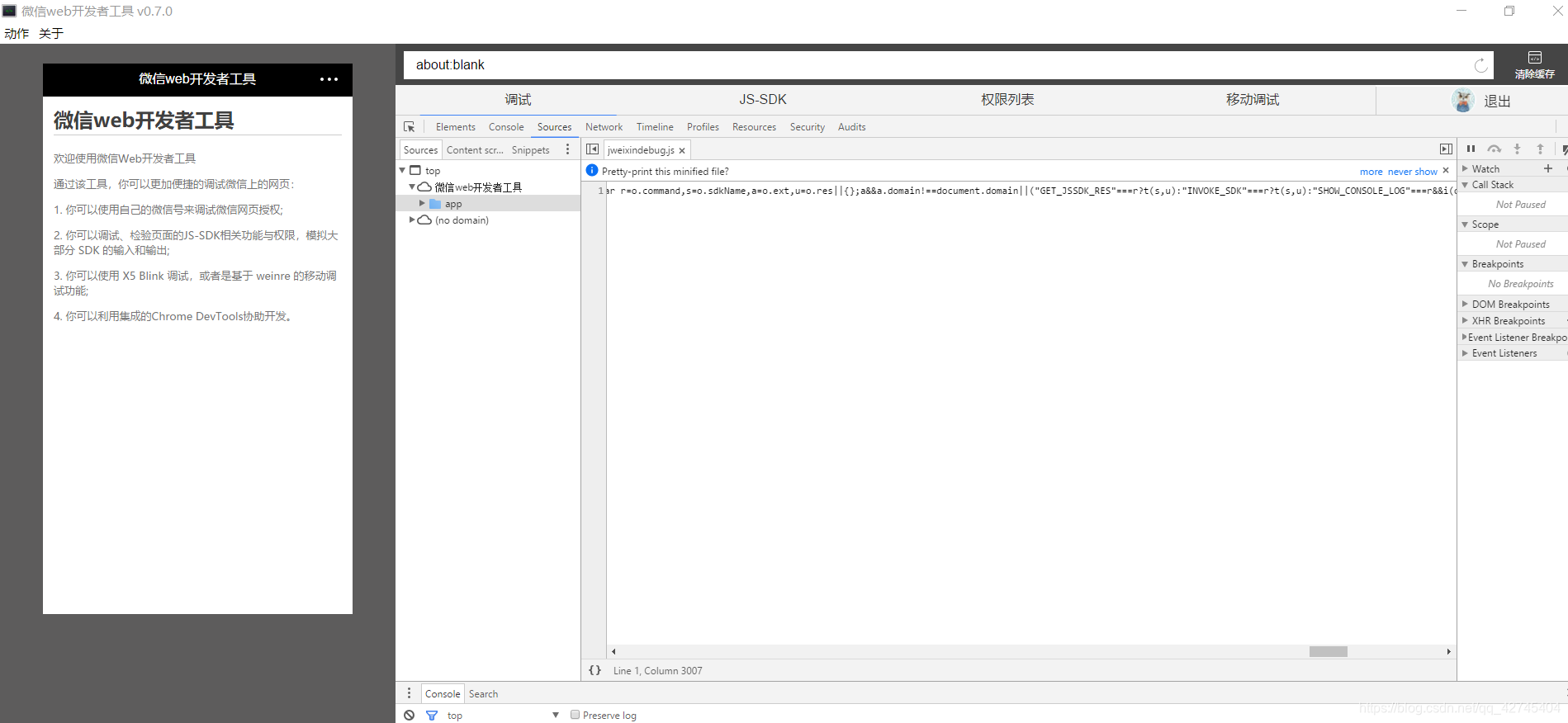Pretty-print the code with braces icon
The image size is (1568, 723).
point(595,670)
